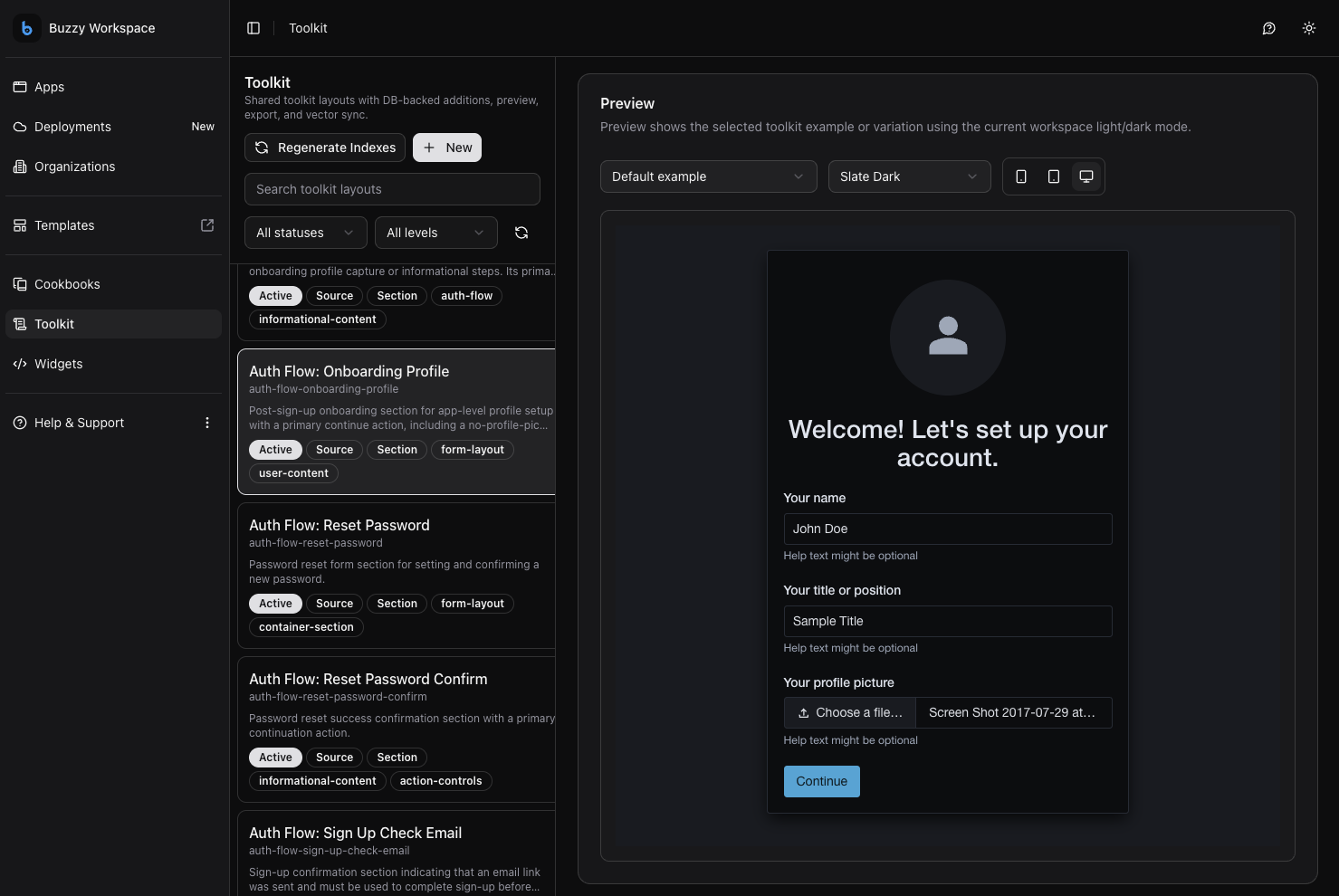Open the All statuses dropdown

coord(306,233)
